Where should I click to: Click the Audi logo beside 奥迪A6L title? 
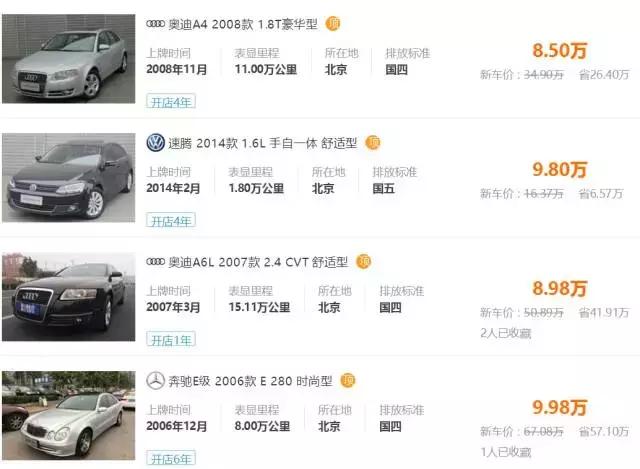click(155, 262)
